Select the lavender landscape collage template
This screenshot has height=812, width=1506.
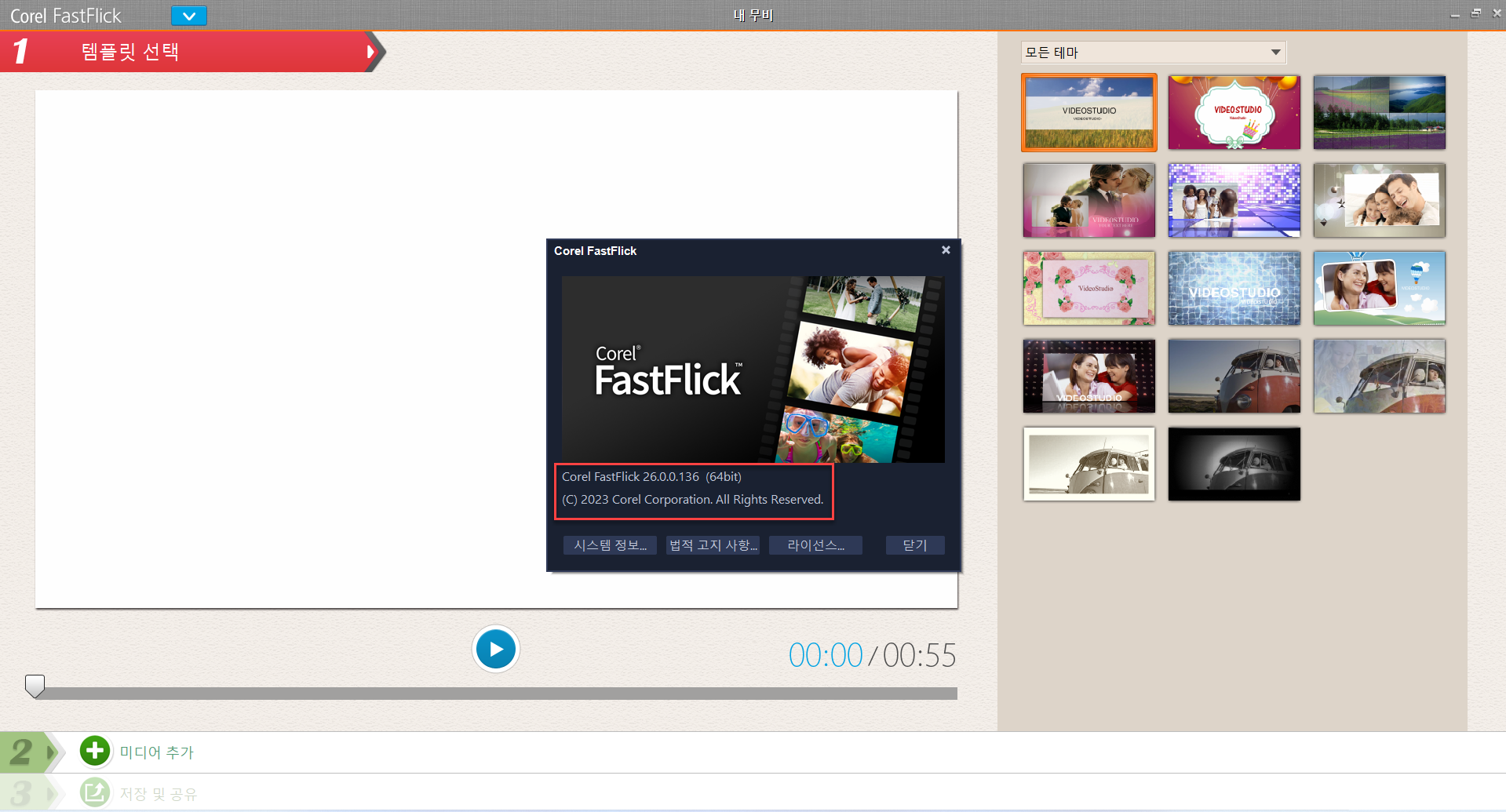tap(1380, 112)
